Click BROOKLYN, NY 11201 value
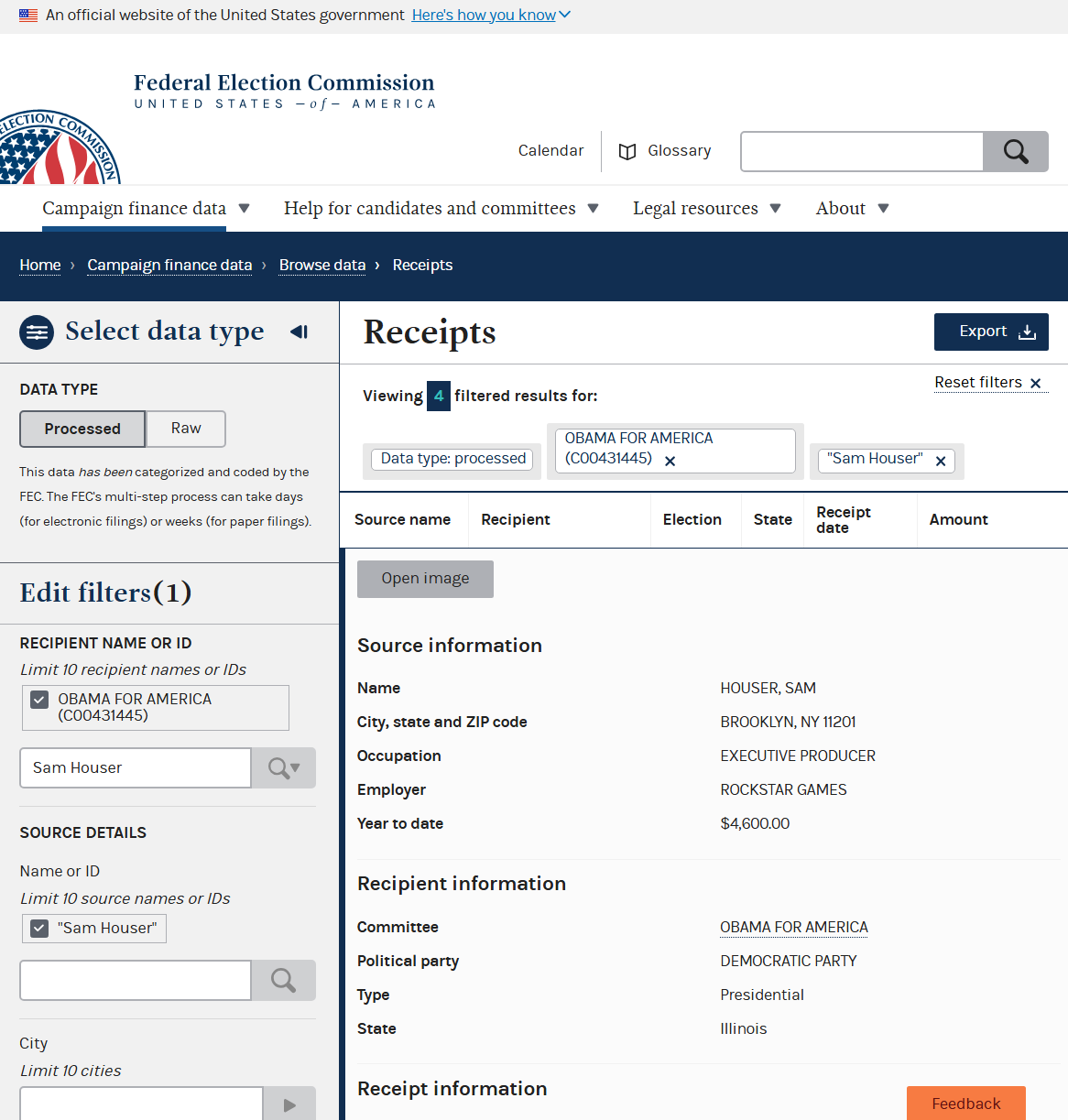The height and width of the screenshot is (1120, 1068). point(788,722)
